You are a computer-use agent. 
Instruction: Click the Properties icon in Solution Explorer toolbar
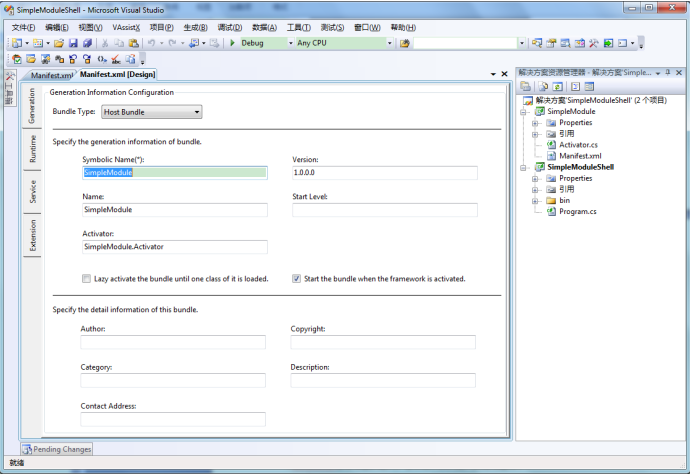click(525, 86)
